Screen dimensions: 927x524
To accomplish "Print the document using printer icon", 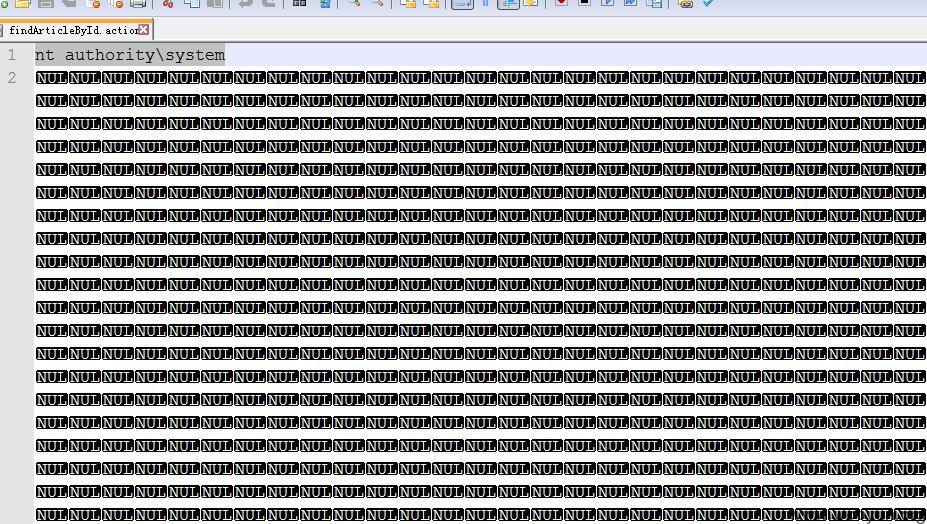I will click(138, 3).
